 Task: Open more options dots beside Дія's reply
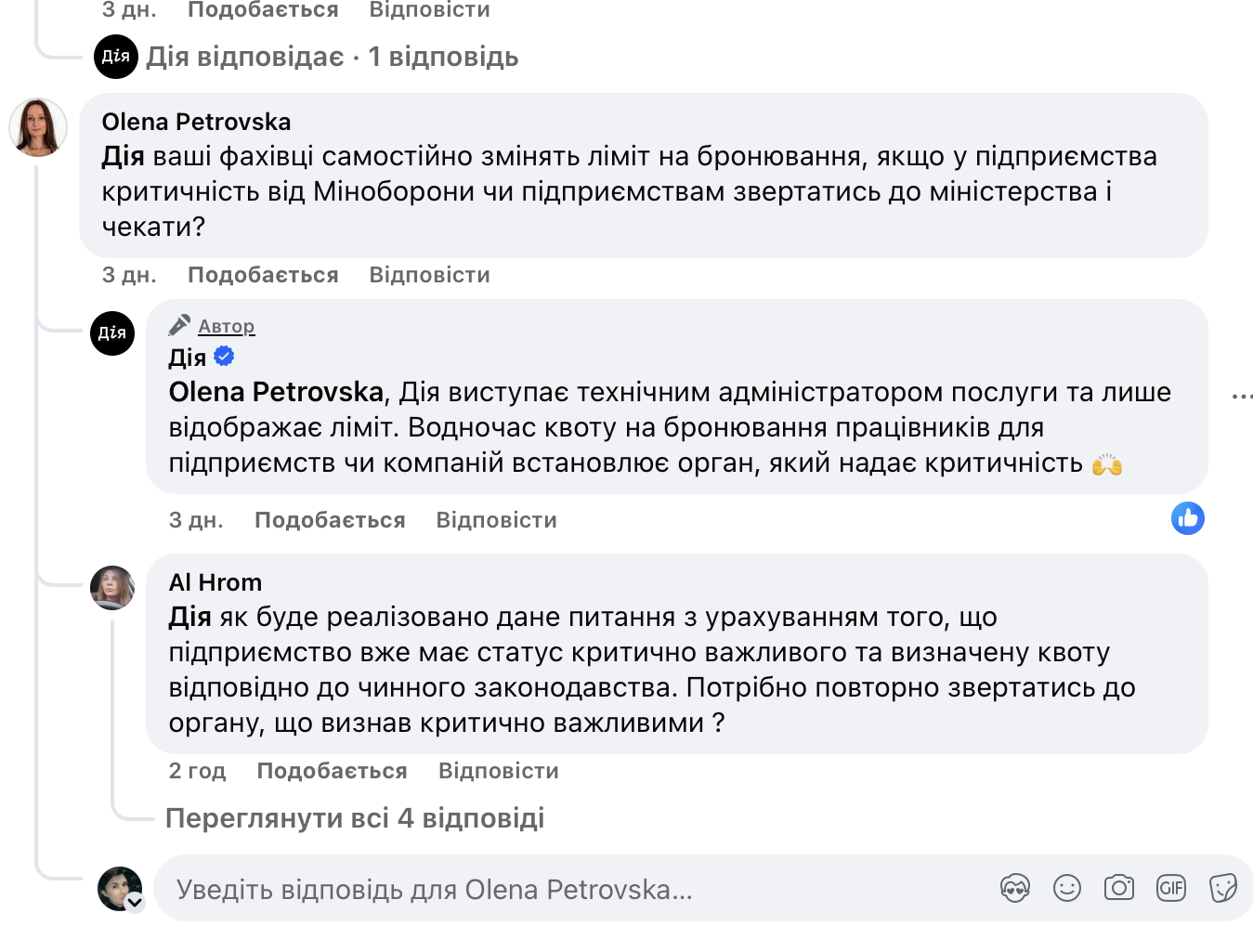pos(1243,397)
